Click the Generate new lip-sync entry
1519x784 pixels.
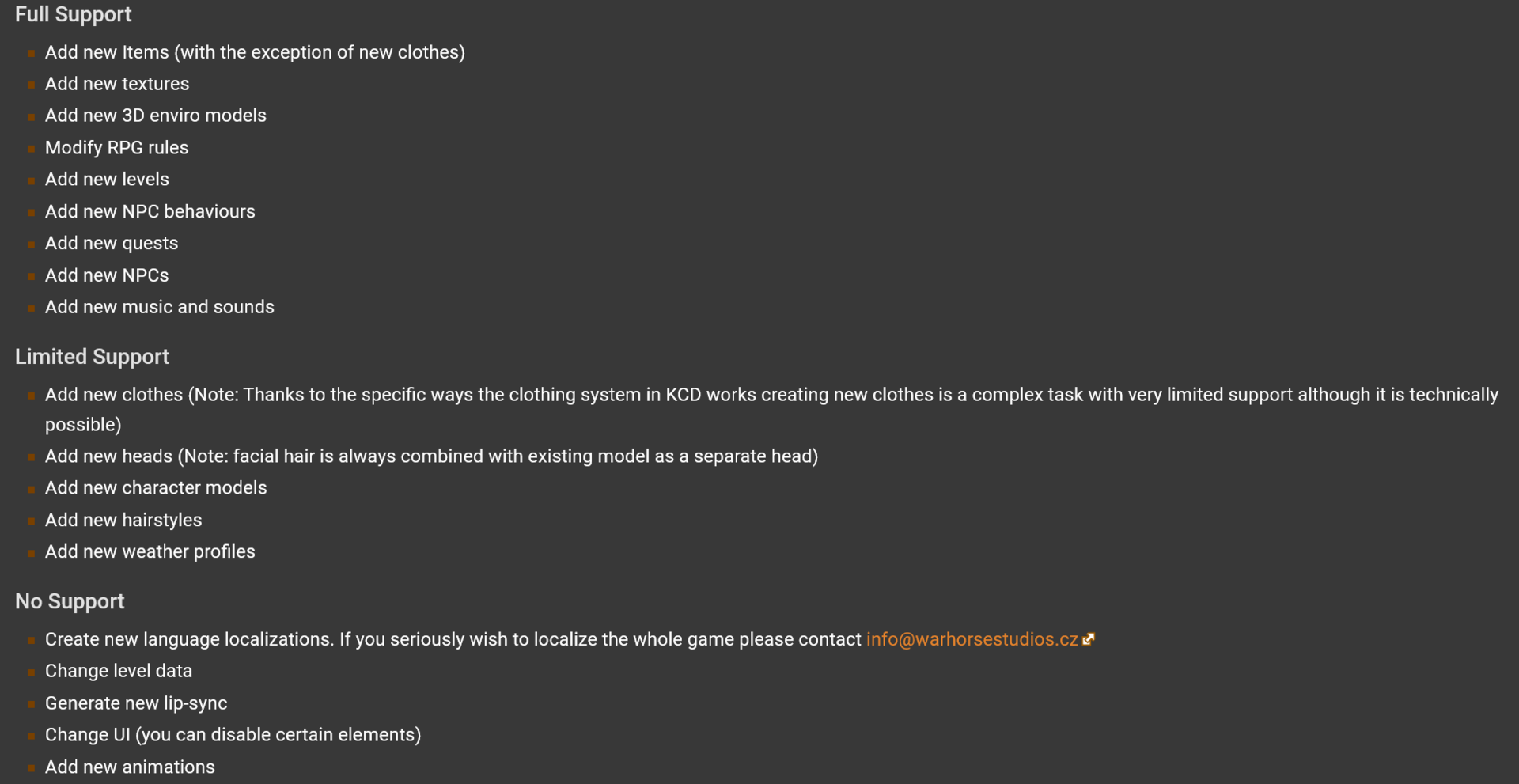click(x=136, y=703)
